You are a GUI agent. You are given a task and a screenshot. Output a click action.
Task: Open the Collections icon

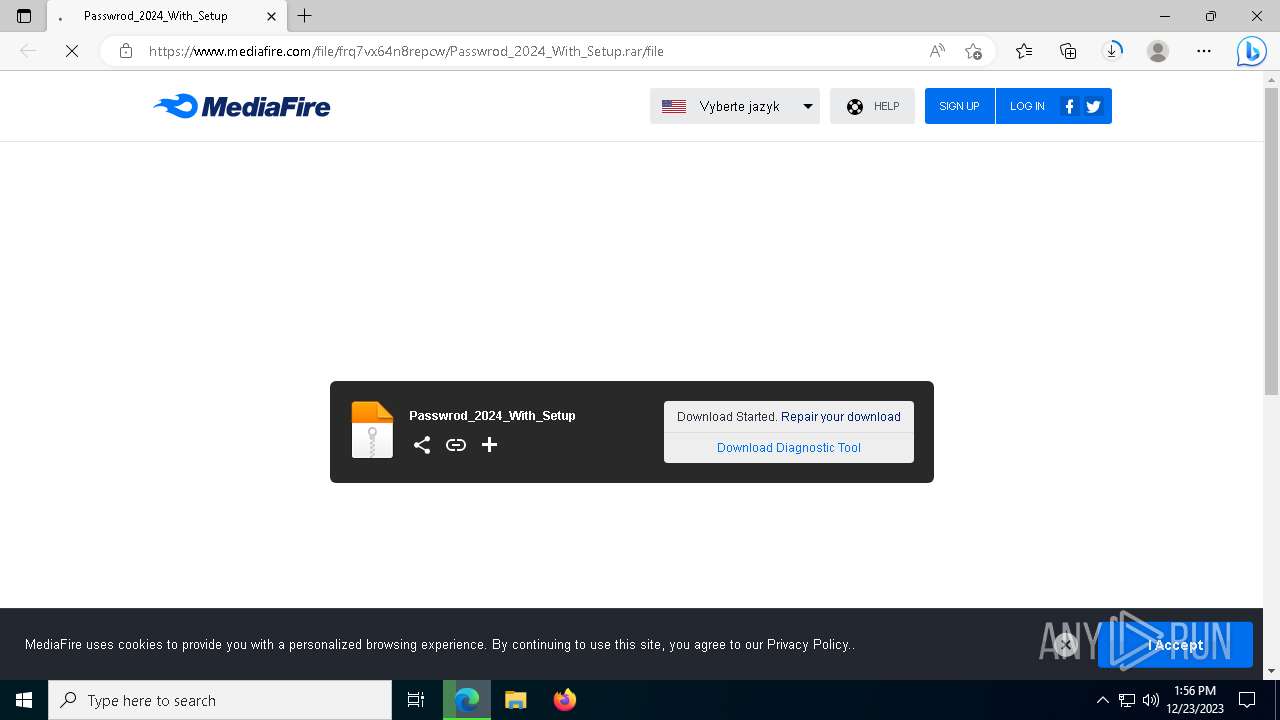pyautogui.click(x=1068, y=51)
